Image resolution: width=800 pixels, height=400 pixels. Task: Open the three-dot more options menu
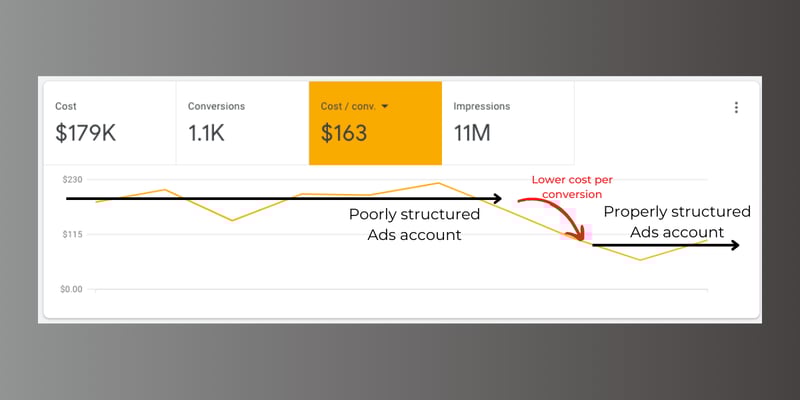point(736,108)
